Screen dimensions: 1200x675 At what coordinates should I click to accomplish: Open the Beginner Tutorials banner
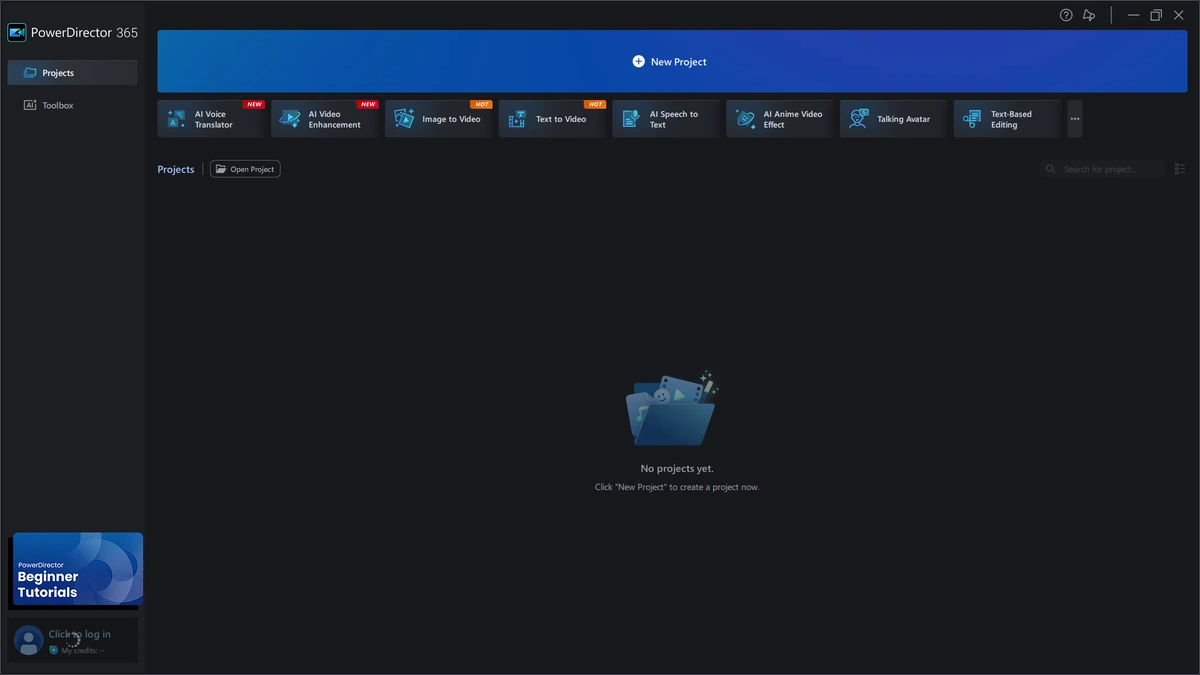(78, 569)
